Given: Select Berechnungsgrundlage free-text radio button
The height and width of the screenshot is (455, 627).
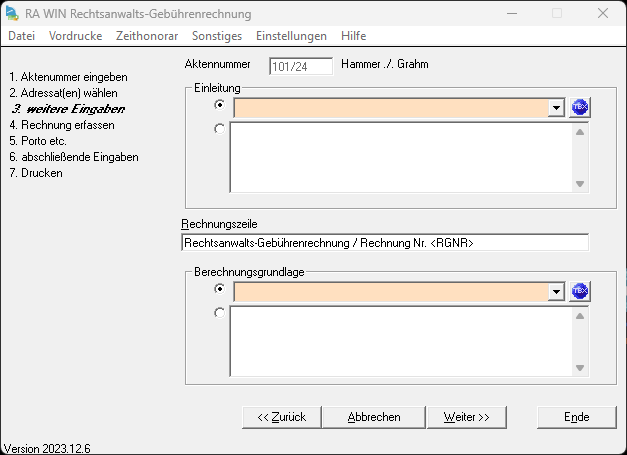Looking at the screenshot, I should click(x=219, y=313).
